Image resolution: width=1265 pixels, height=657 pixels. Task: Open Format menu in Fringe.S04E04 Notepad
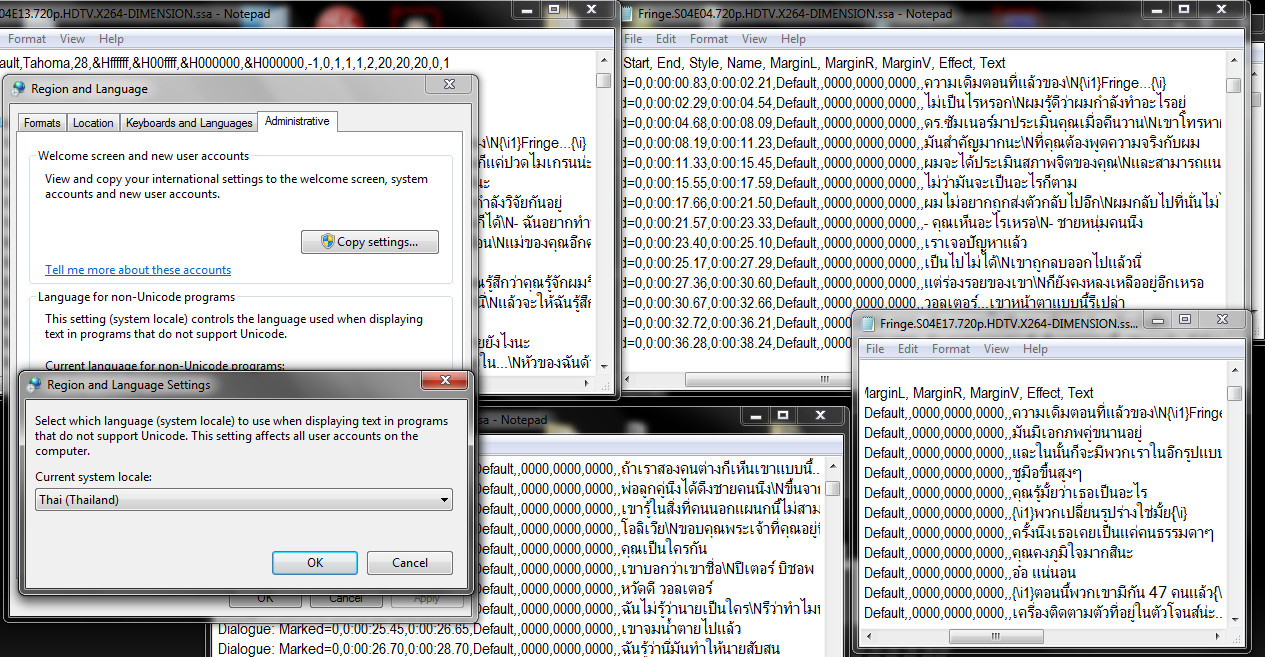[709, 39]
